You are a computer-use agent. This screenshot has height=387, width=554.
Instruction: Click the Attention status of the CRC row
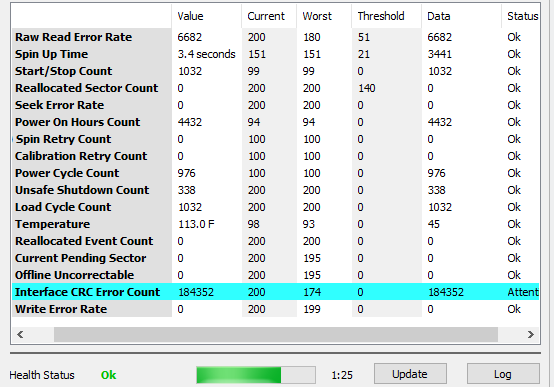click(523, 292)
